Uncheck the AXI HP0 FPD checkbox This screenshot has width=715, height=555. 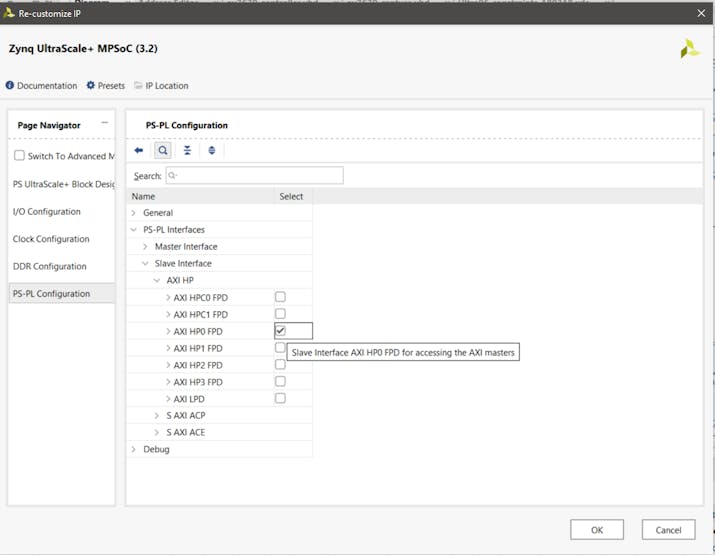click(280, 331)
